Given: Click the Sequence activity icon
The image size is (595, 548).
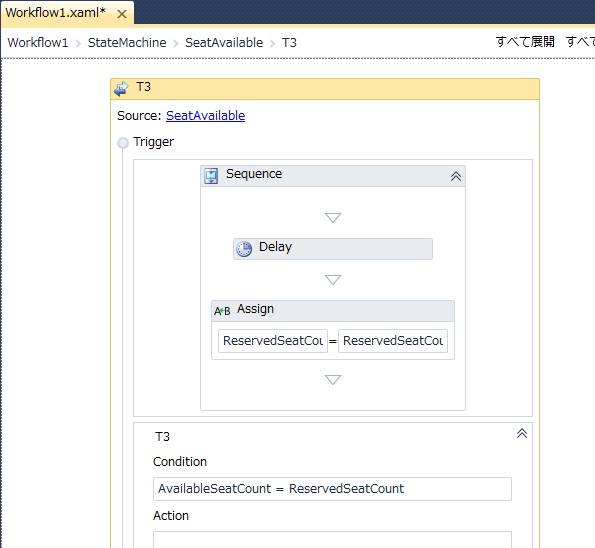Looking at the screenshot, I should pyautogui.click(x=211, y=176).
